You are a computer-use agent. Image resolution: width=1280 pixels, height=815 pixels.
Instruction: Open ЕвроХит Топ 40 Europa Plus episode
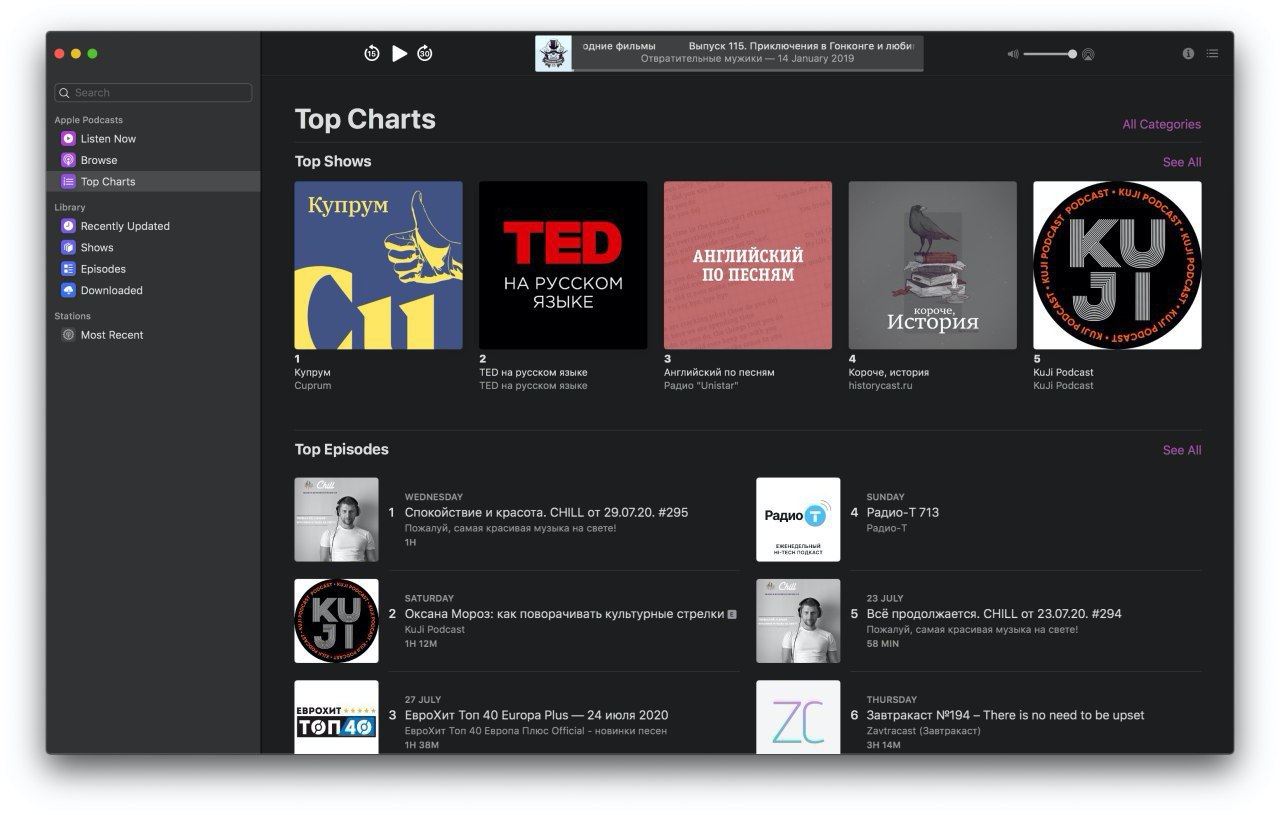click(x=536, y=715)
